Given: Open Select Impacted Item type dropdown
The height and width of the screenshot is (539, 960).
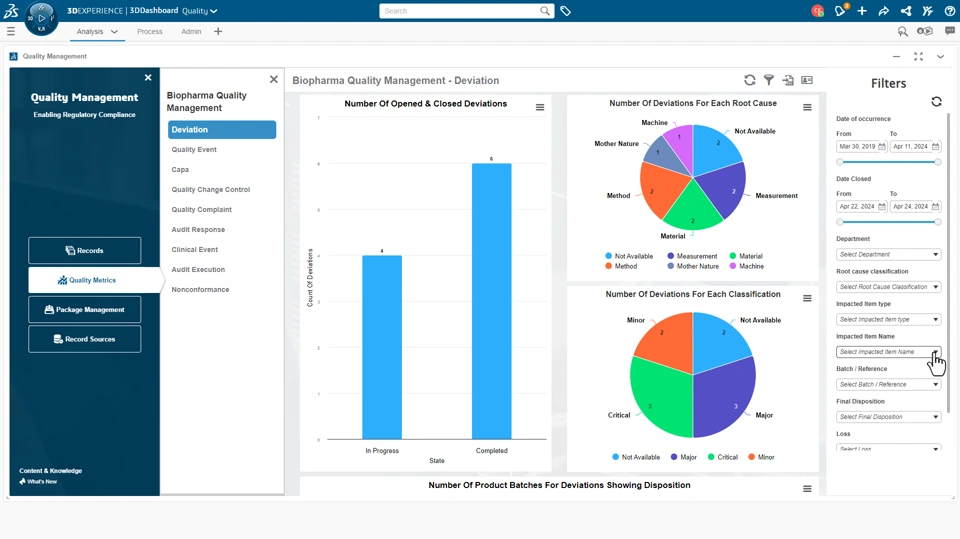Looking at the screenshot, I should tap(888, 319).
